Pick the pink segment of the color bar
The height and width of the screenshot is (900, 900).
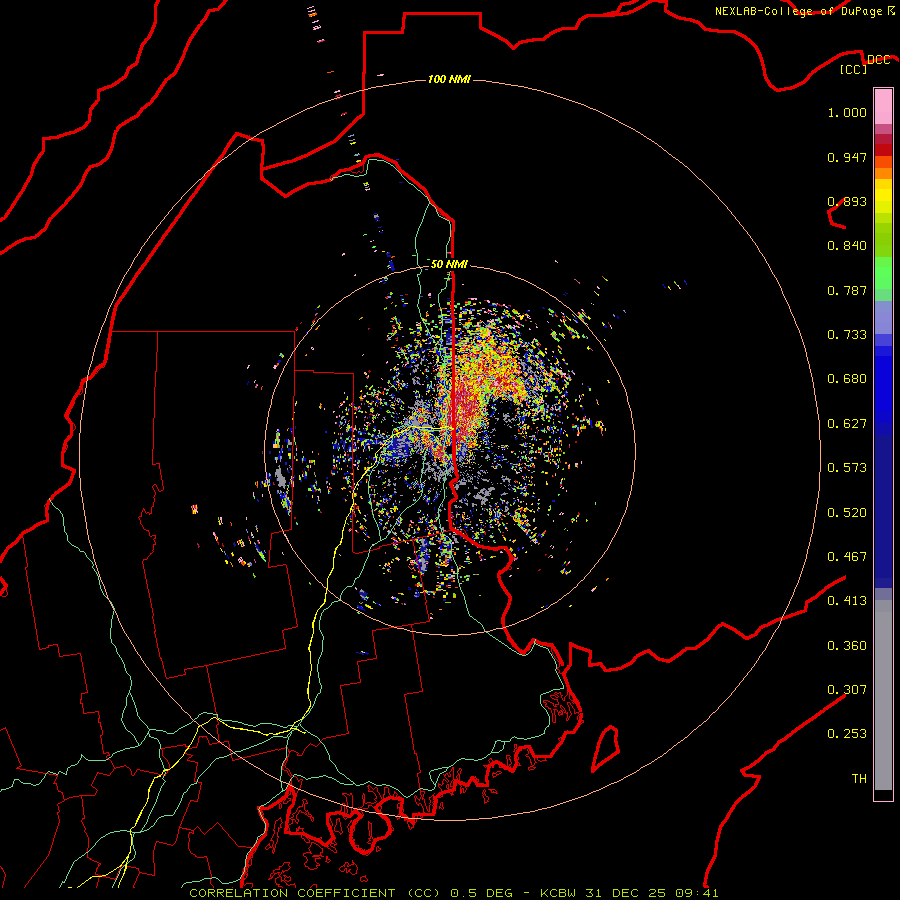click(x=883, y=107)
